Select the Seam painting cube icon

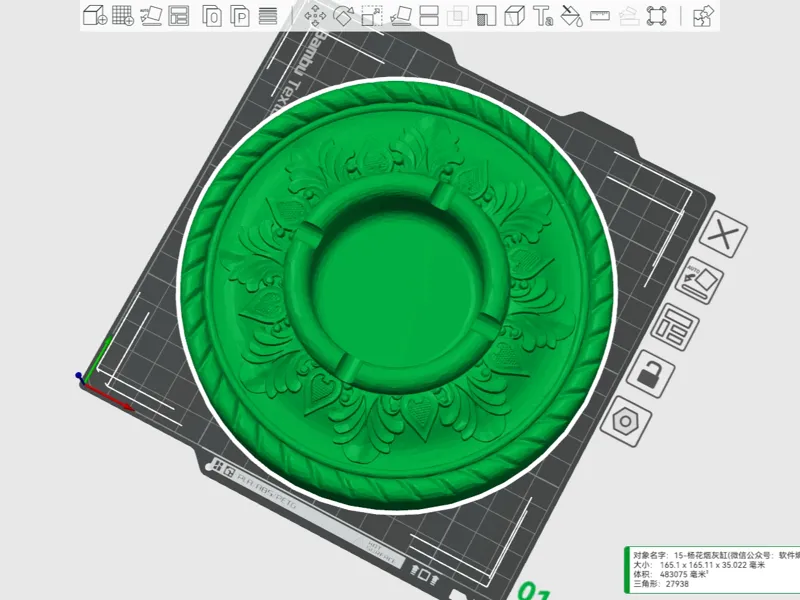(514, 16)
